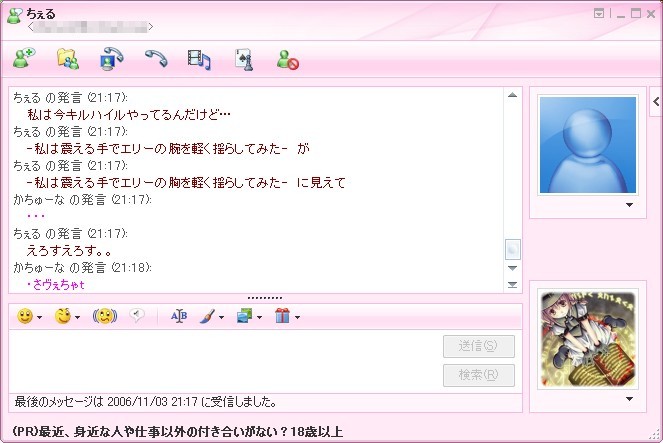
Task: Click the invite contact to conversation icon
Action: (24, 58)
